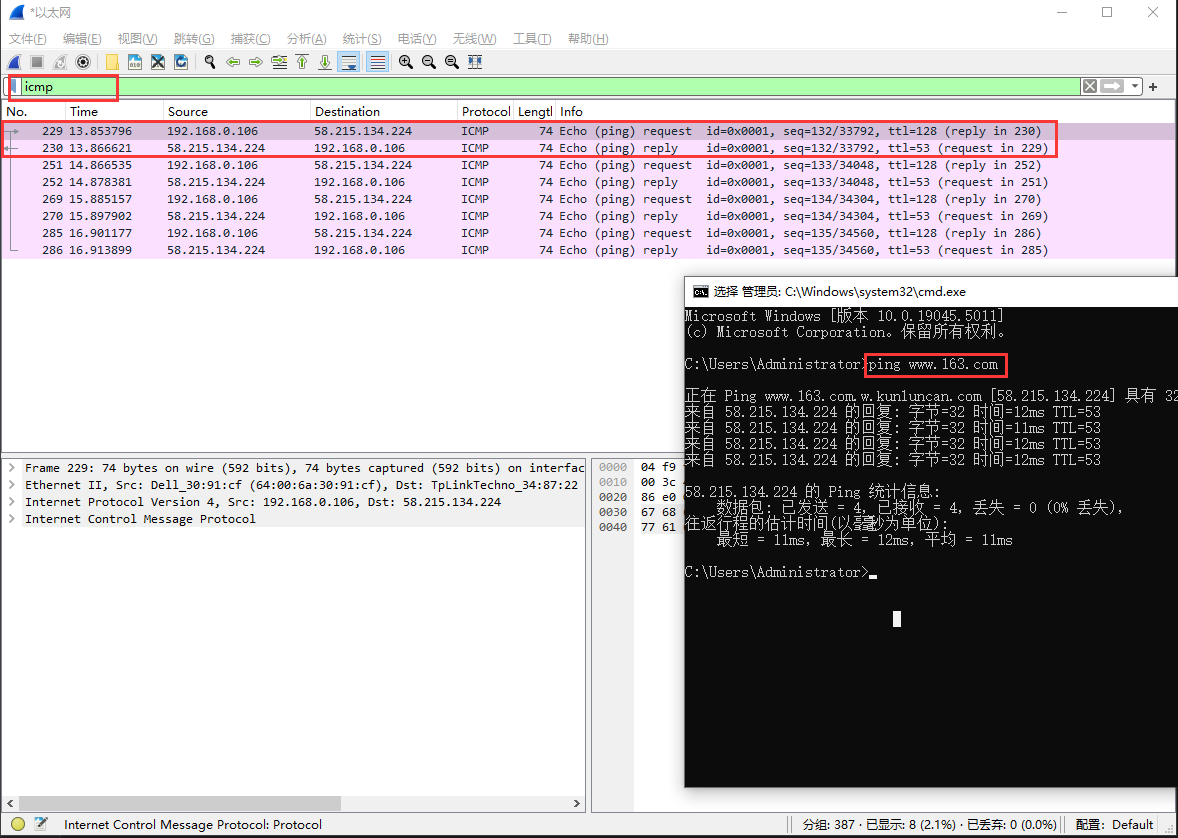Add a filter button with plus icon

point(1153,86)
